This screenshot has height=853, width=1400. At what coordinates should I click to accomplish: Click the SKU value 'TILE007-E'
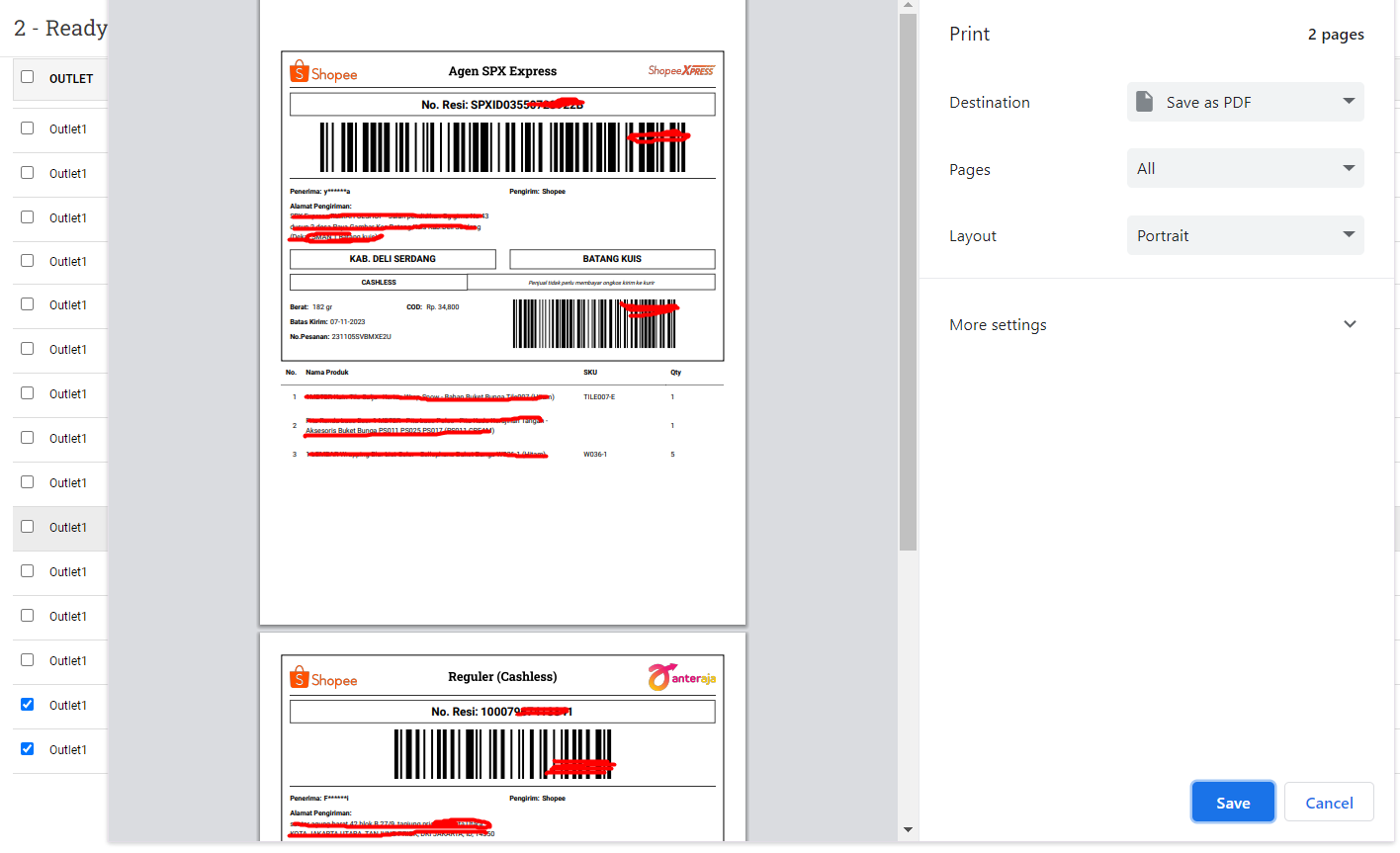(x=599, y=397)
